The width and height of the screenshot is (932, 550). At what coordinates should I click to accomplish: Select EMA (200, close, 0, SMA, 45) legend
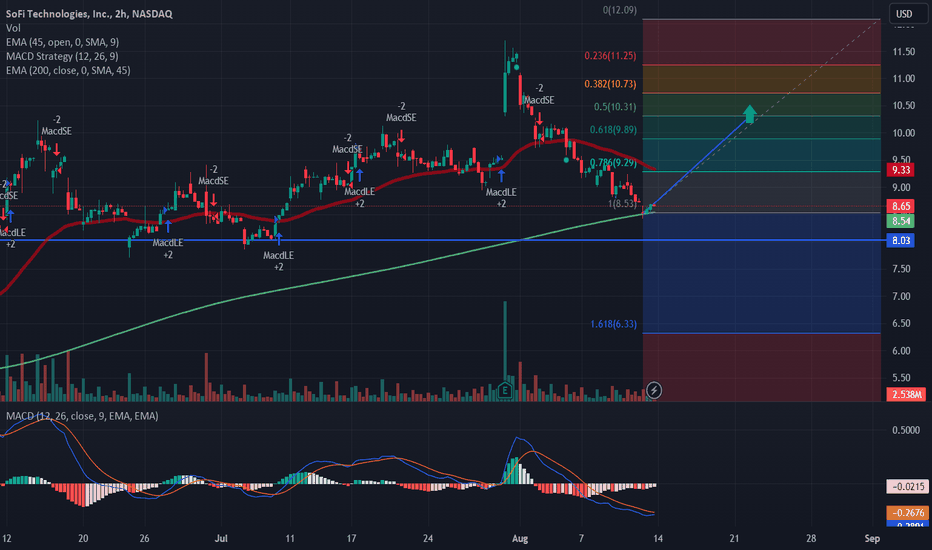[68, 70]
